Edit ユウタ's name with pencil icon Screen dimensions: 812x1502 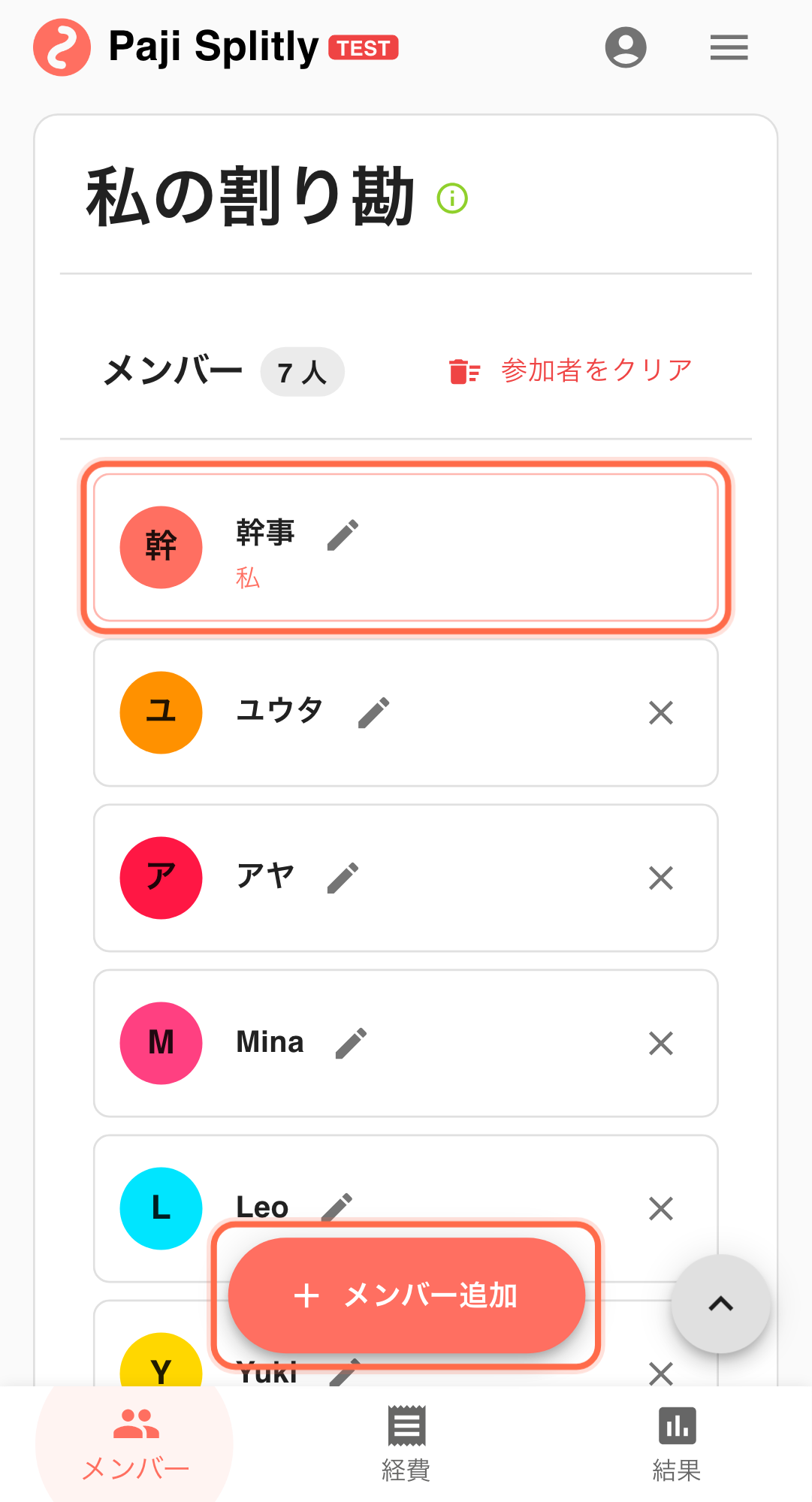[373, 712]
